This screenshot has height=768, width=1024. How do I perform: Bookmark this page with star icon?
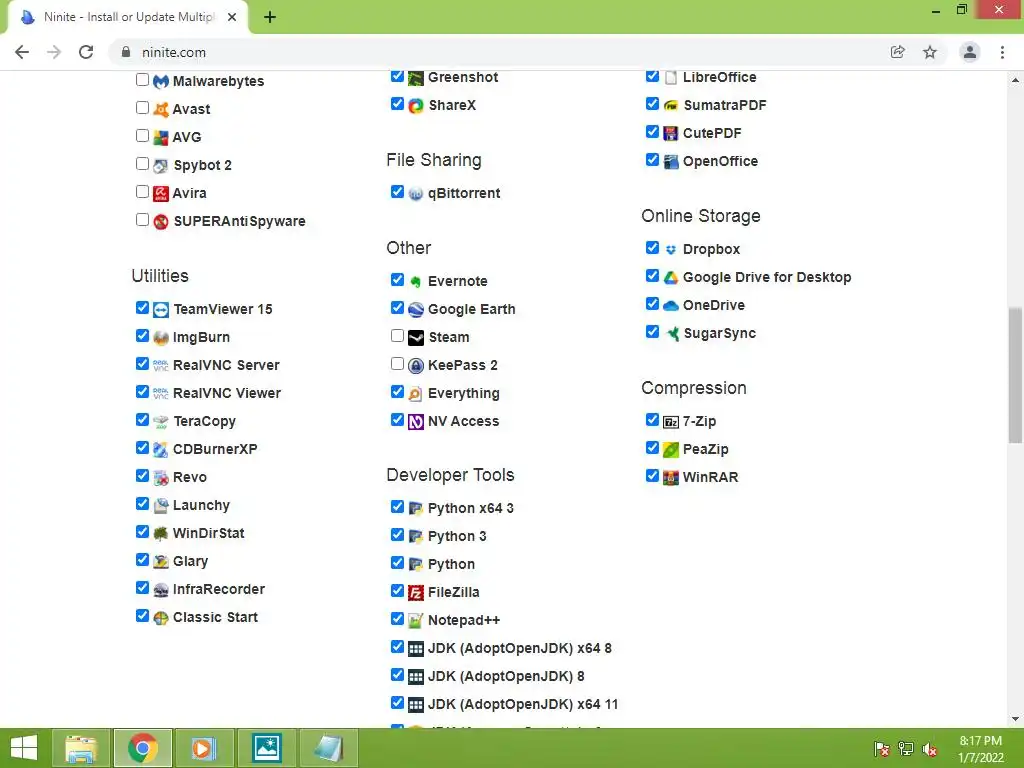tap(930, 52)
